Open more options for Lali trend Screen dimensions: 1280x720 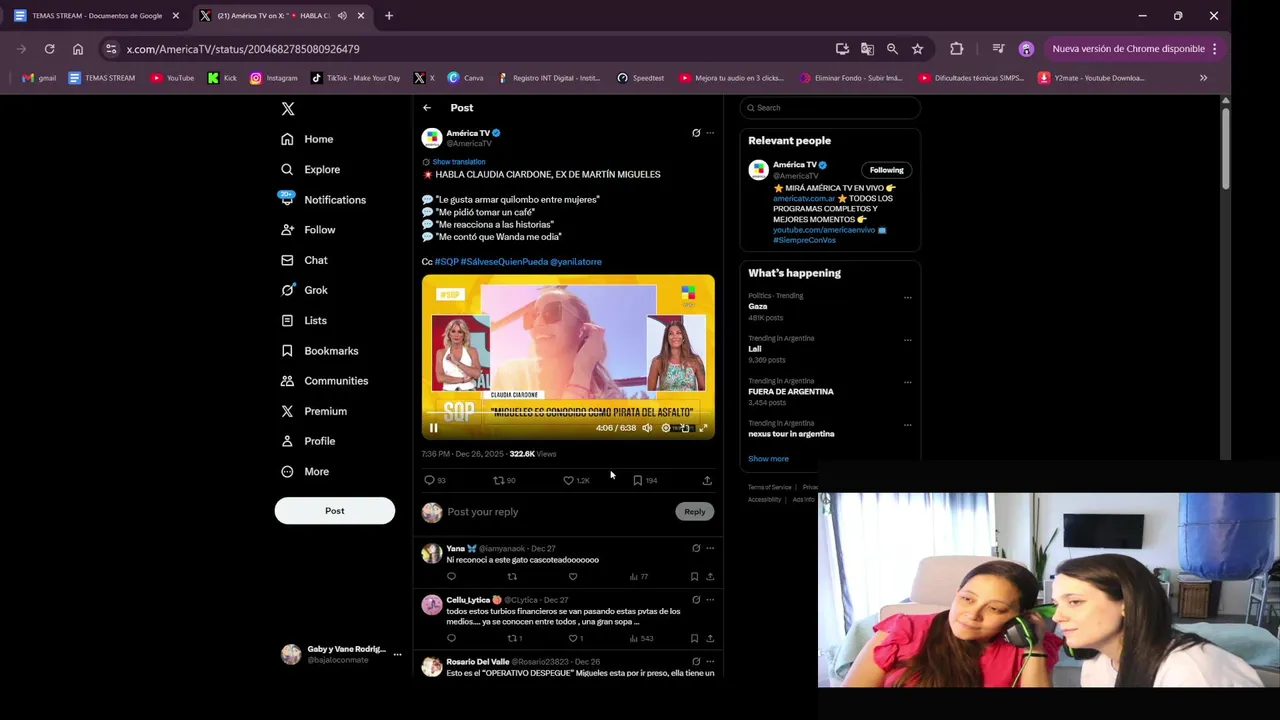click(x=908, y=340)
